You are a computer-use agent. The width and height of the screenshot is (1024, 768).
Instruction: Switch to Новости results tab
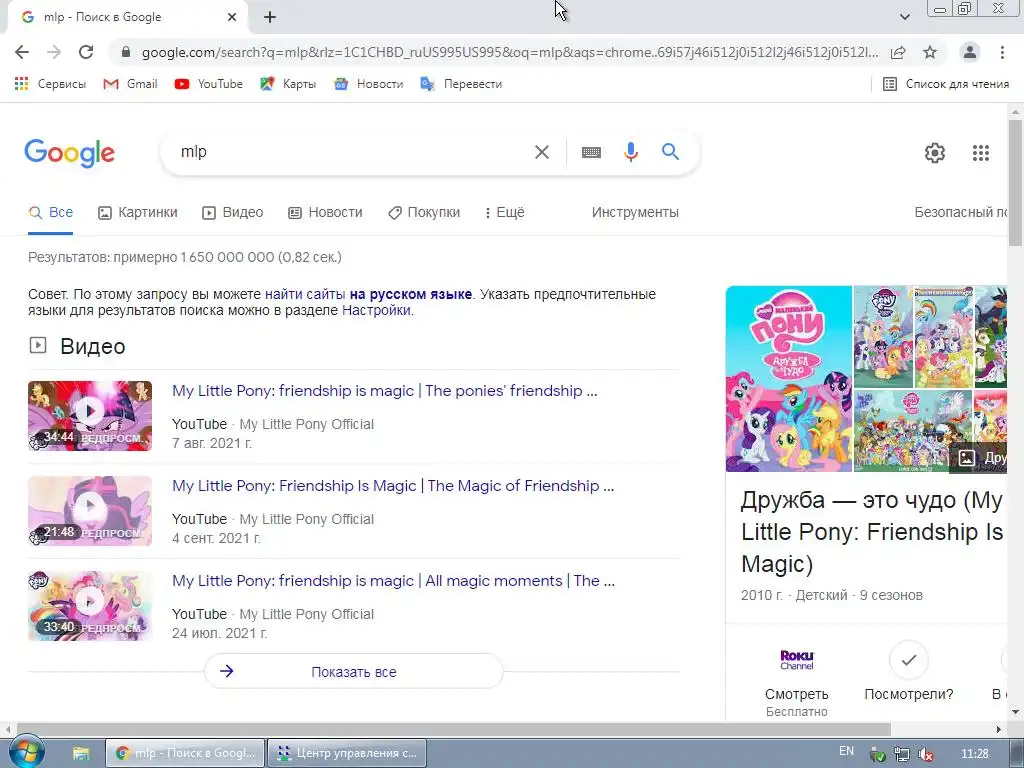(x=325, y=212)
